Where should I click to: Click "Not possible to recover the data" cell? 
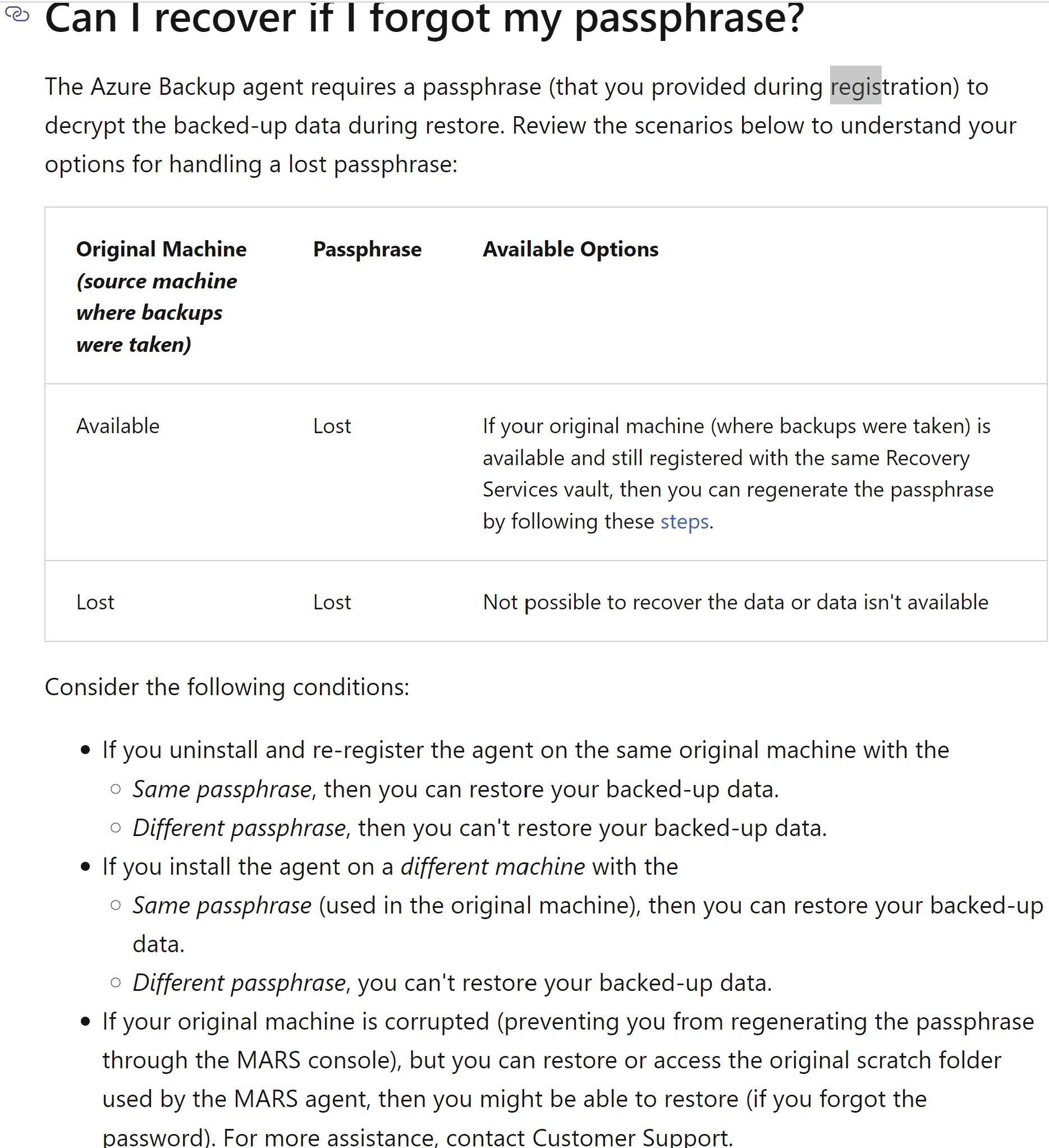pyautogui.click(x=735, y=602)
